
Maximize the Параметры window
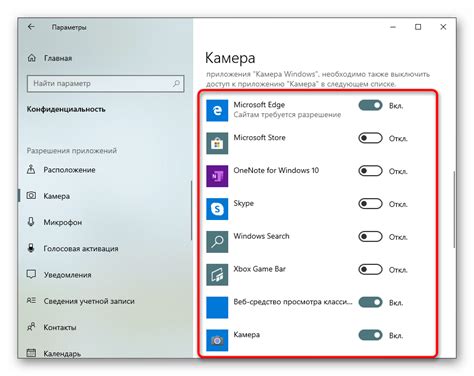click(x=418, y=27)
